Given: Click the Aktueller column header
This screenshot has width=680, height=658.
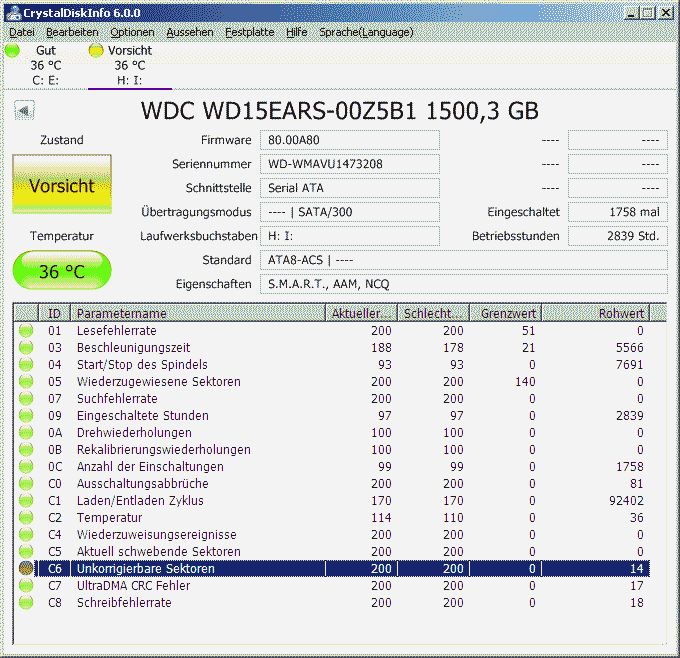Looking at the screenshot, I should (361, 313).
